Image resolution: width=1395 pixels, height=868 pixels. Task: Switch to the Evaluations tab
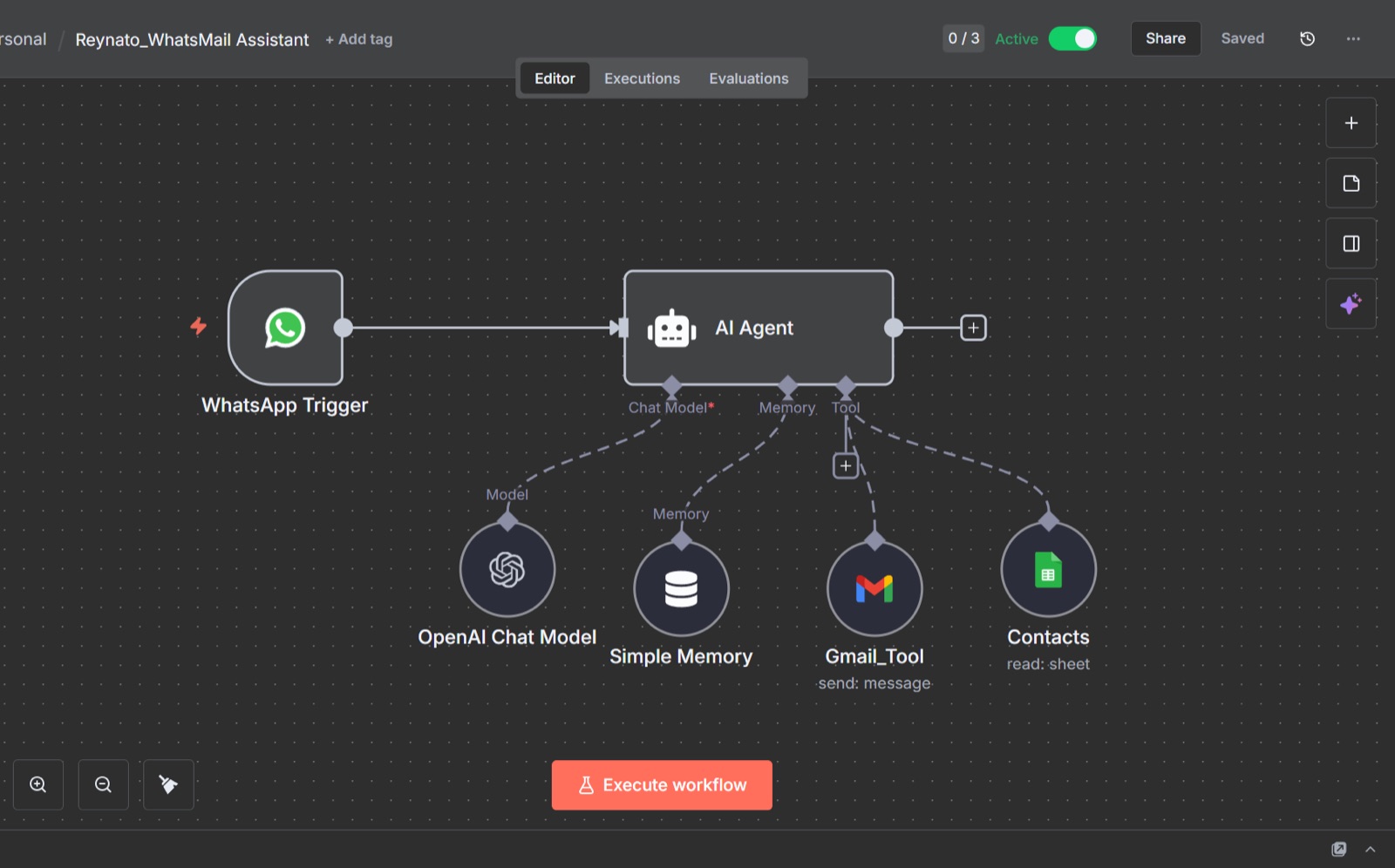pyautogui.click(x=749, y=78)
